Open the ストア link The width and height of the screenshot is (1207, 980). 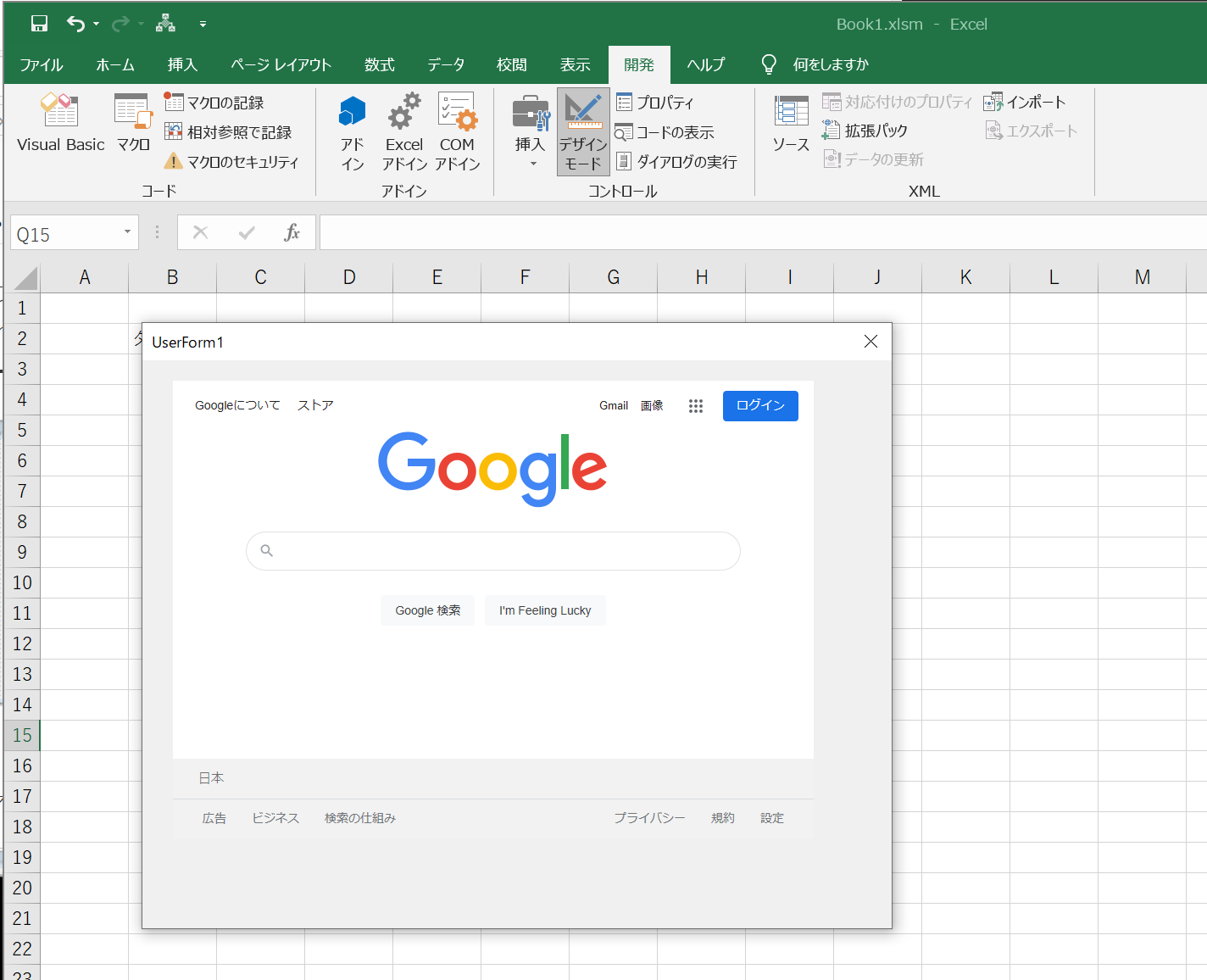(x=315, y=405)
